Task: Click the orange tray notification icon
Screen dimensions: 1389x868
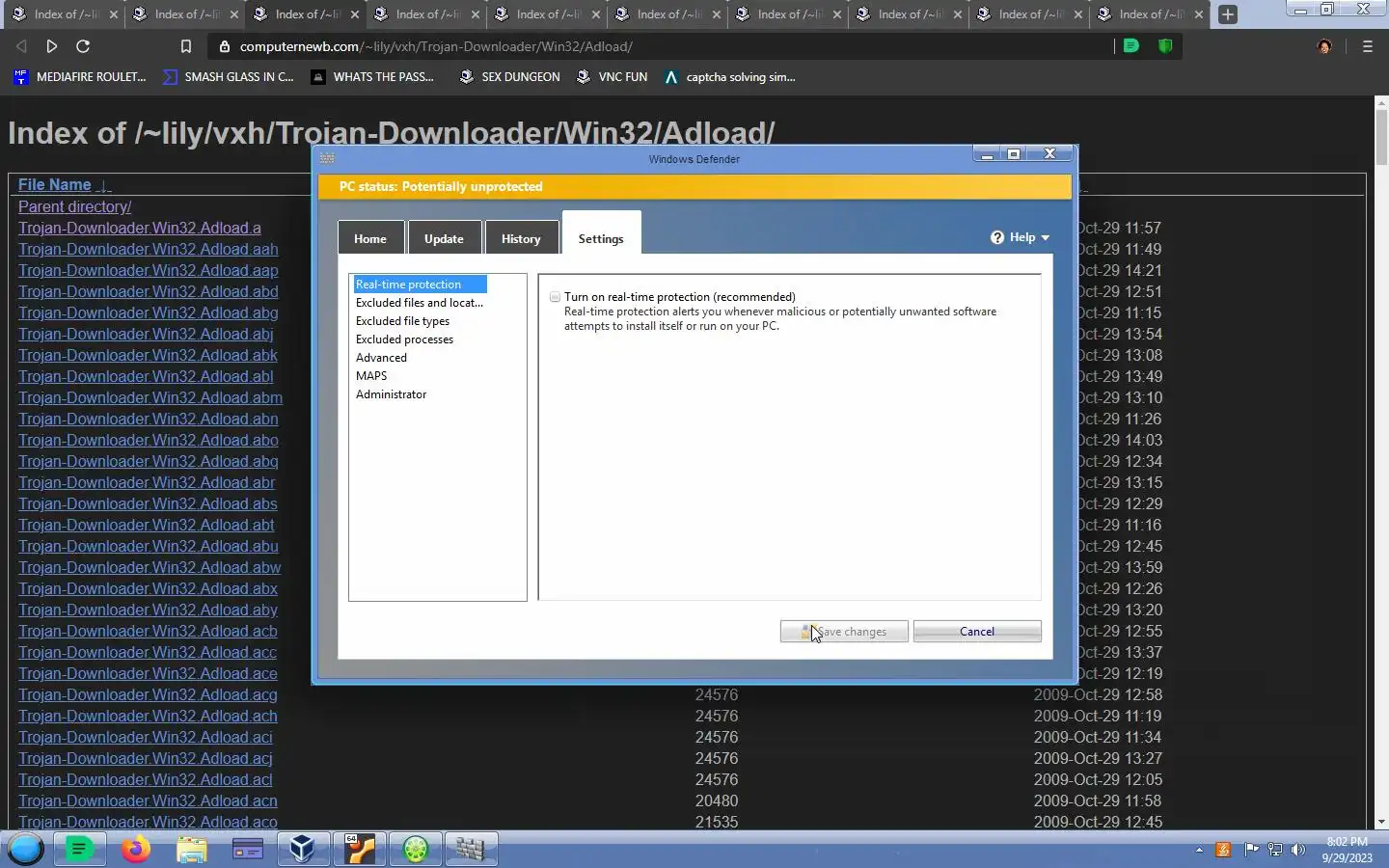Action: coord(1223,850)
